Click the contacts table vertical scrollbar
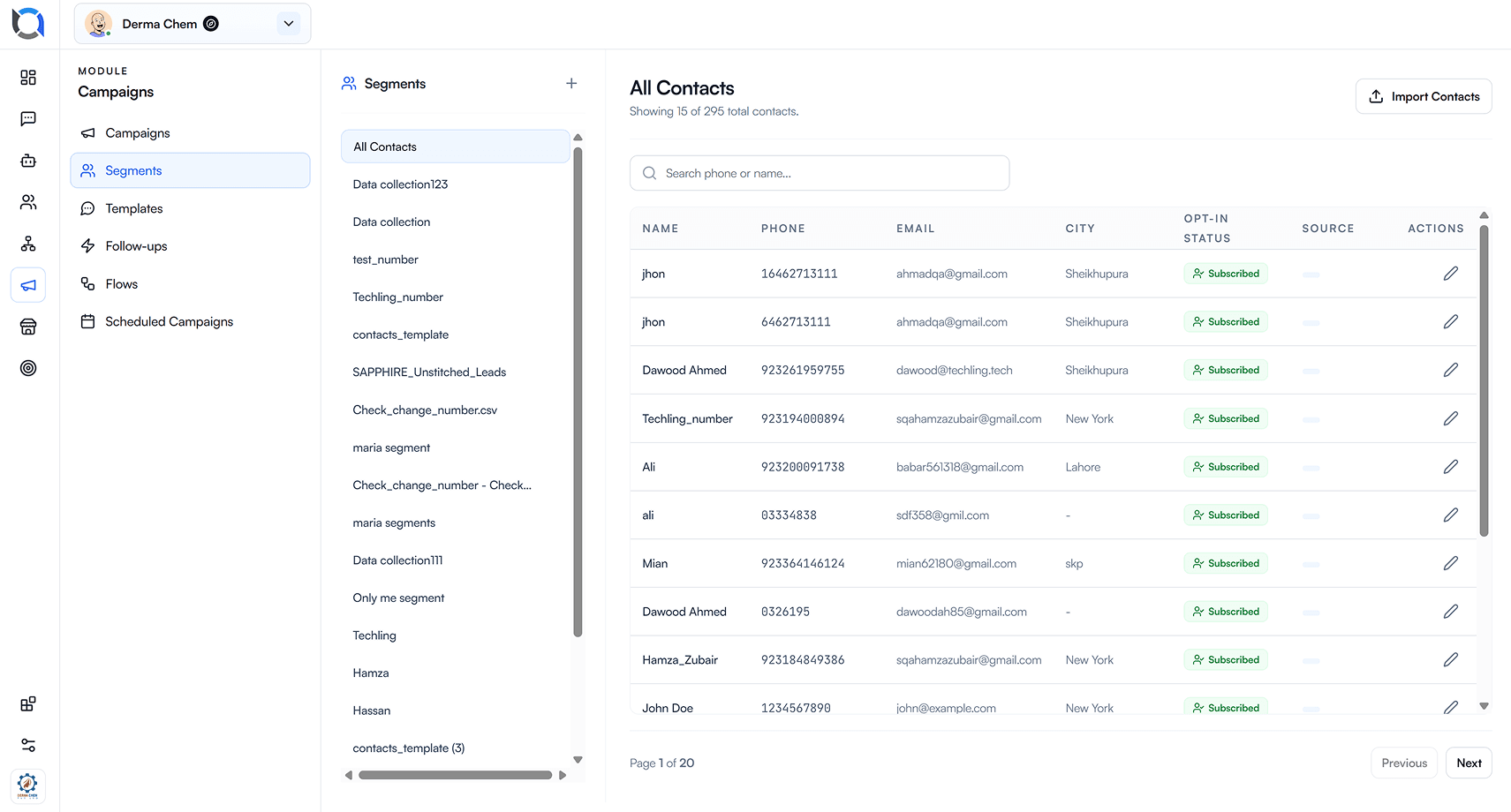Viewport: 1511px width, 812px height. pyautogui.click(x=1484, y=380)
